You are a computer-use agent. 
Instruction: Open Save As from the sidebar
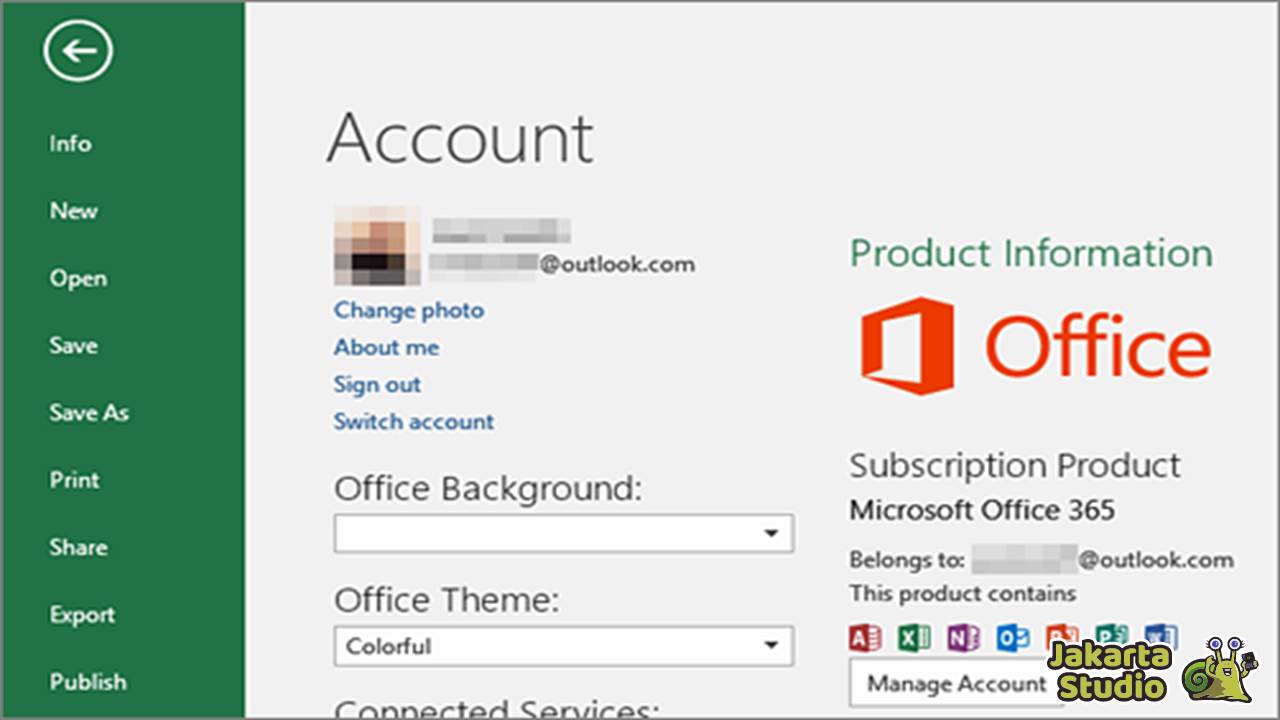89,412
